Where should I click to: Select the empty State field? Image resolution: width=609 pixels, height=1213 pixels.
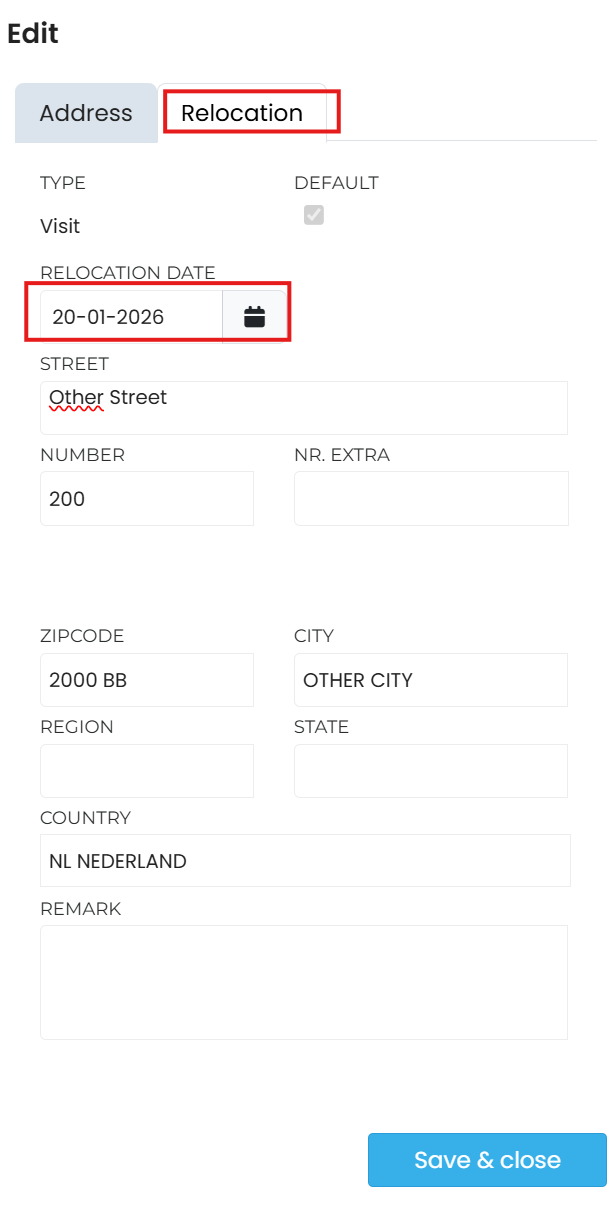(431, 771)
